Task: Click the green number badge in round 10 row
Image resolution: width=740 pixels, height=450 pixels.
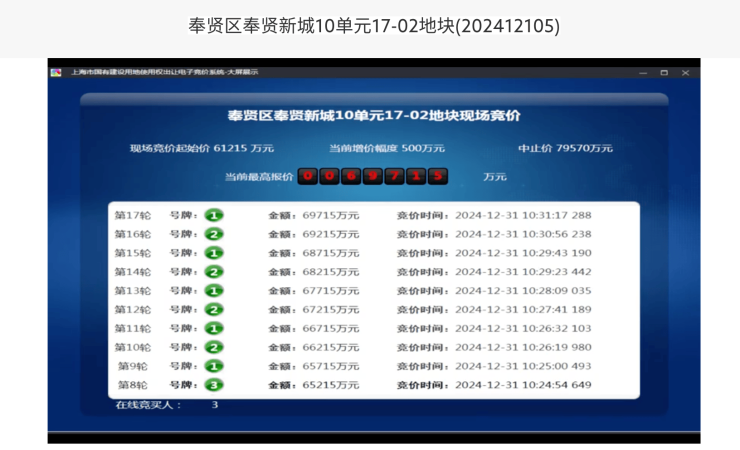Action: [x=214, y=348]
